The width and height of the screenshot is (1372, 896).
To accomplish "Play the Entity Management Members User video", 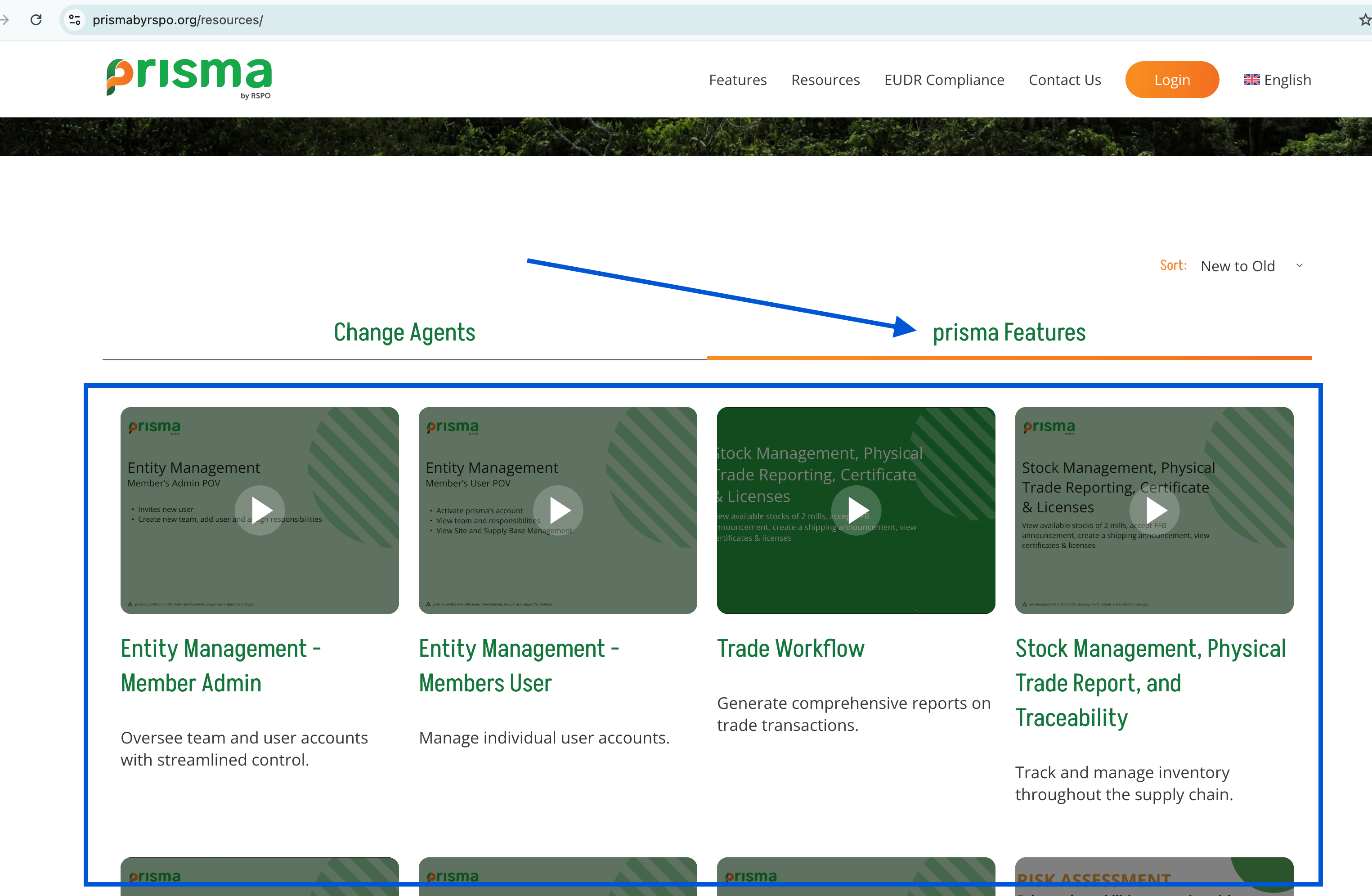I will (558, 510).
